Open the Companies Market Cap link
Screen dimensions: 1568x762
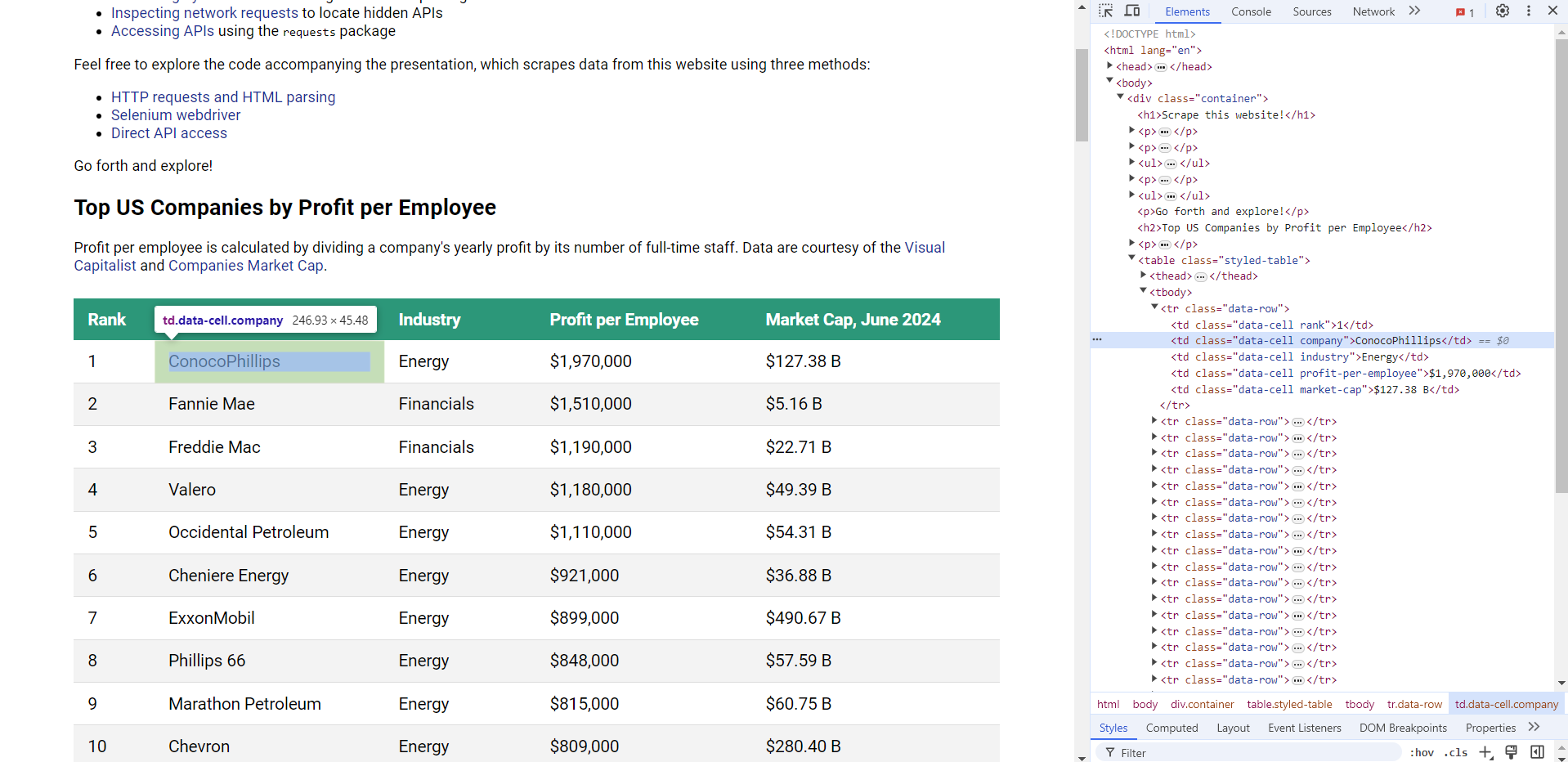[246, 266]
